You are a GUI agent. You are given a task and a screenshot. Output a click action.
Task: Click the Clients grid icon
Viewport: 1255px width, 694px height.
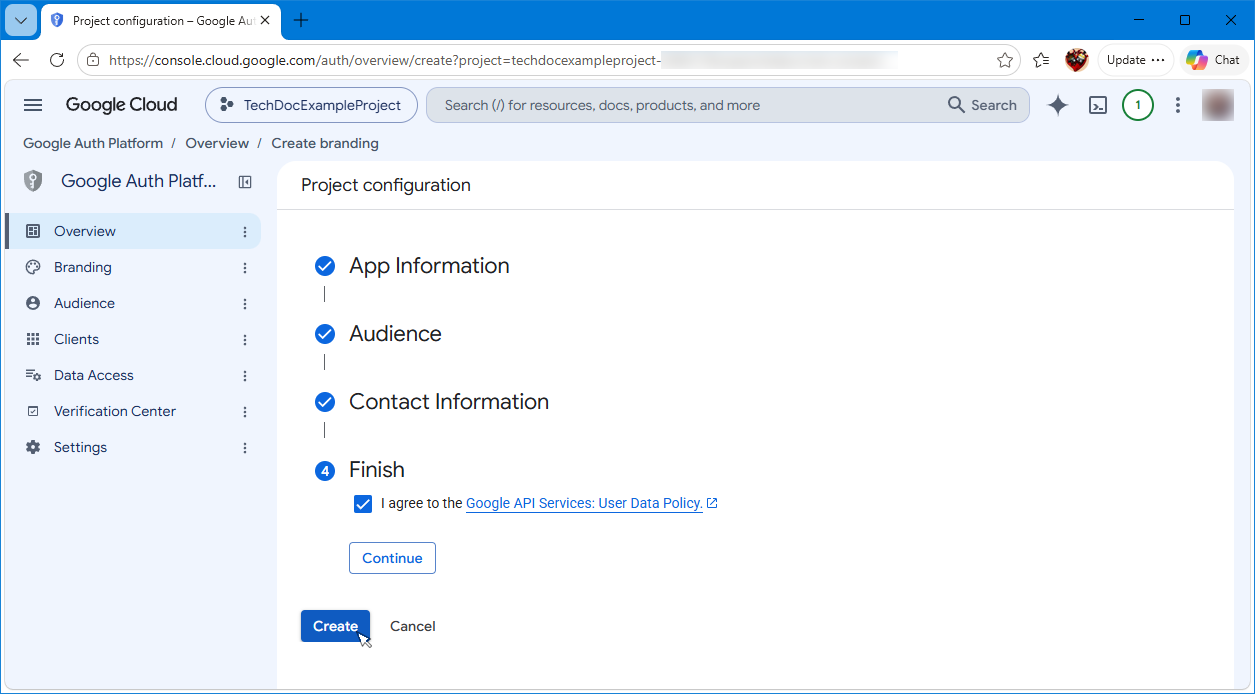33,339
